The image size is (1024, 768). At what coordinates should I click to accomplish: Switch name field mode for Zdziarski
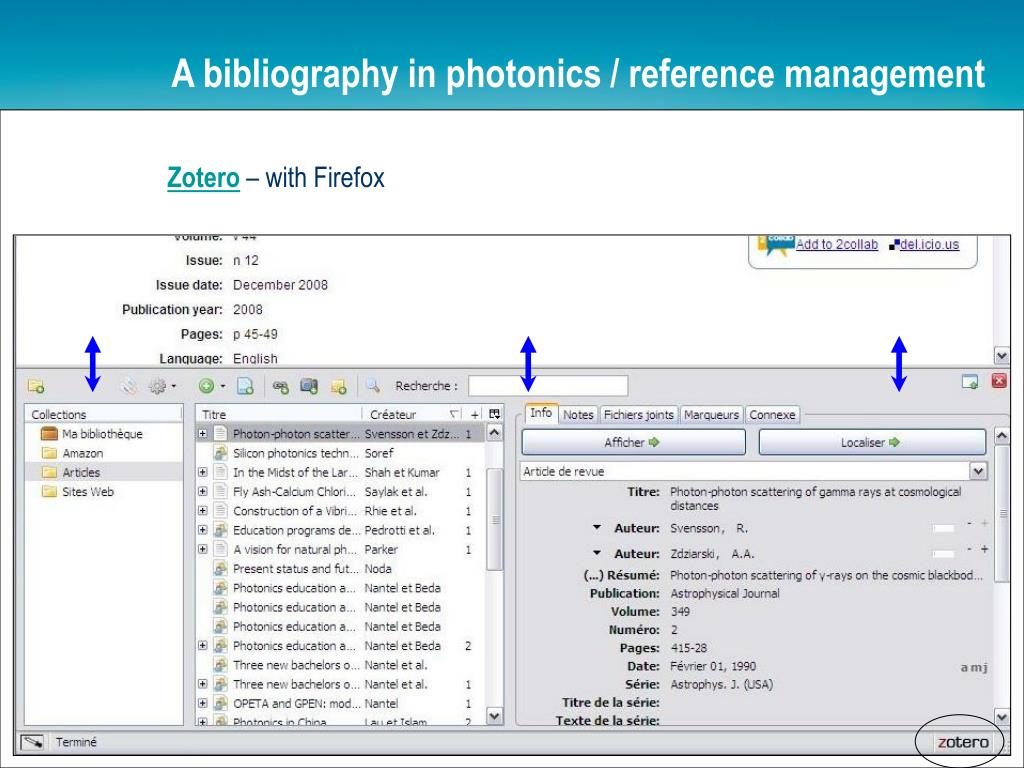pyautogui.click(x=943, y=553)
